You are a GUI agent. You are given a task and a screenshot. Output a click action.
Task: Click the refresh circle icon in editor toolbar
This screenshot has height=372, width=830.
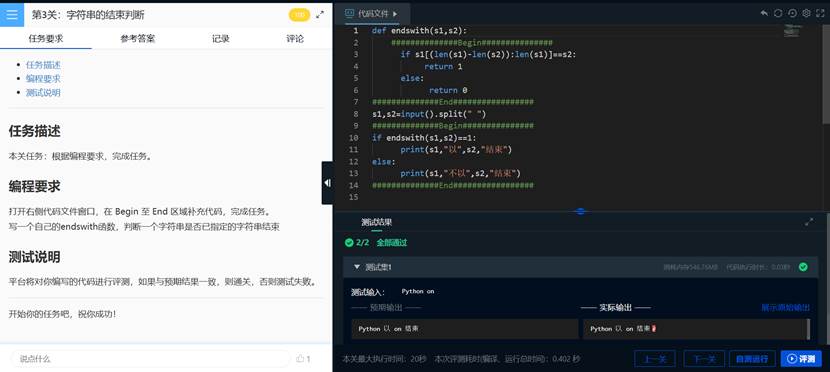click(x=778, y=13)
